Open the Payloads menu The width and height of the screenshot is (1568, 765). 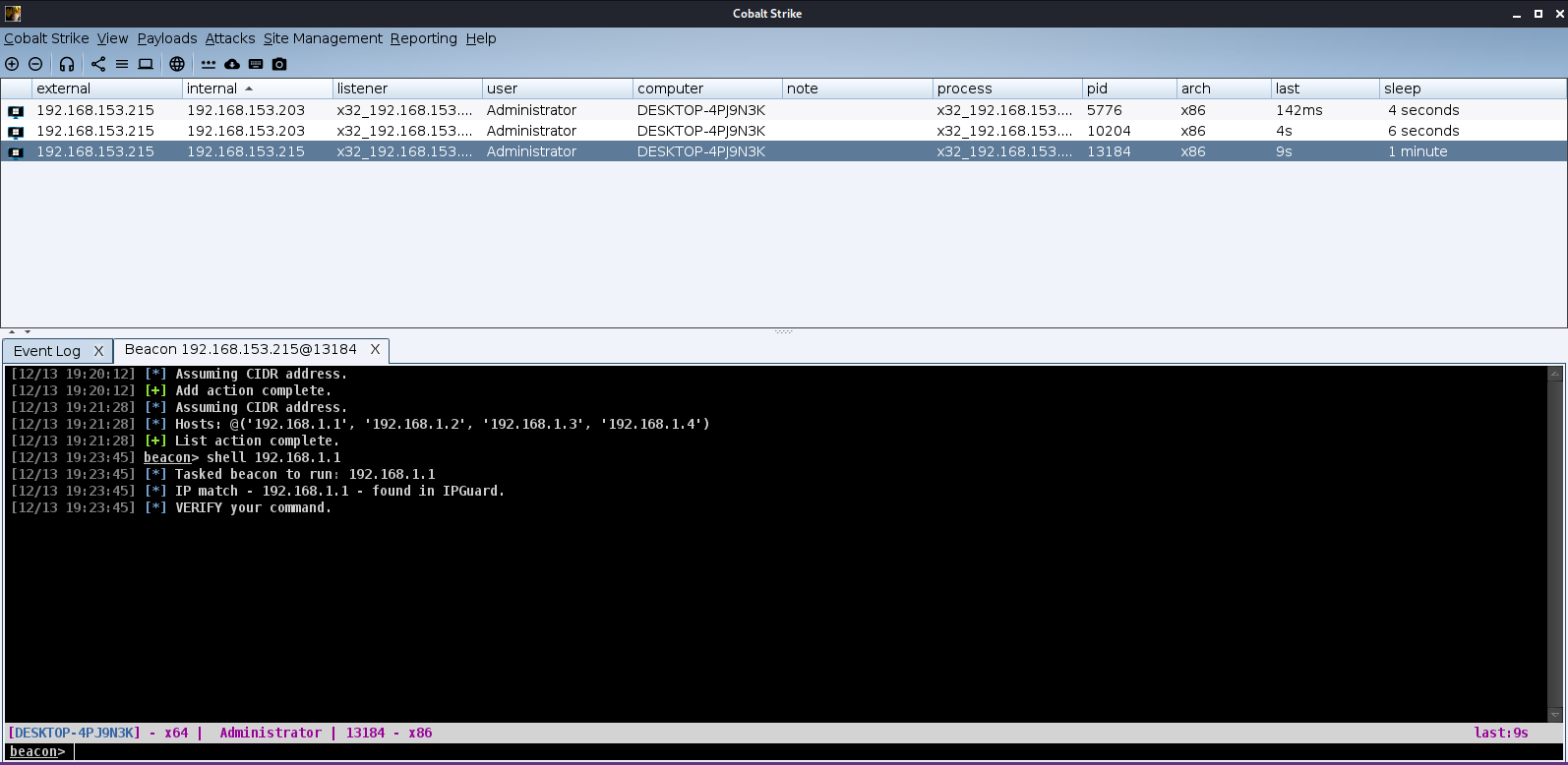167,38
